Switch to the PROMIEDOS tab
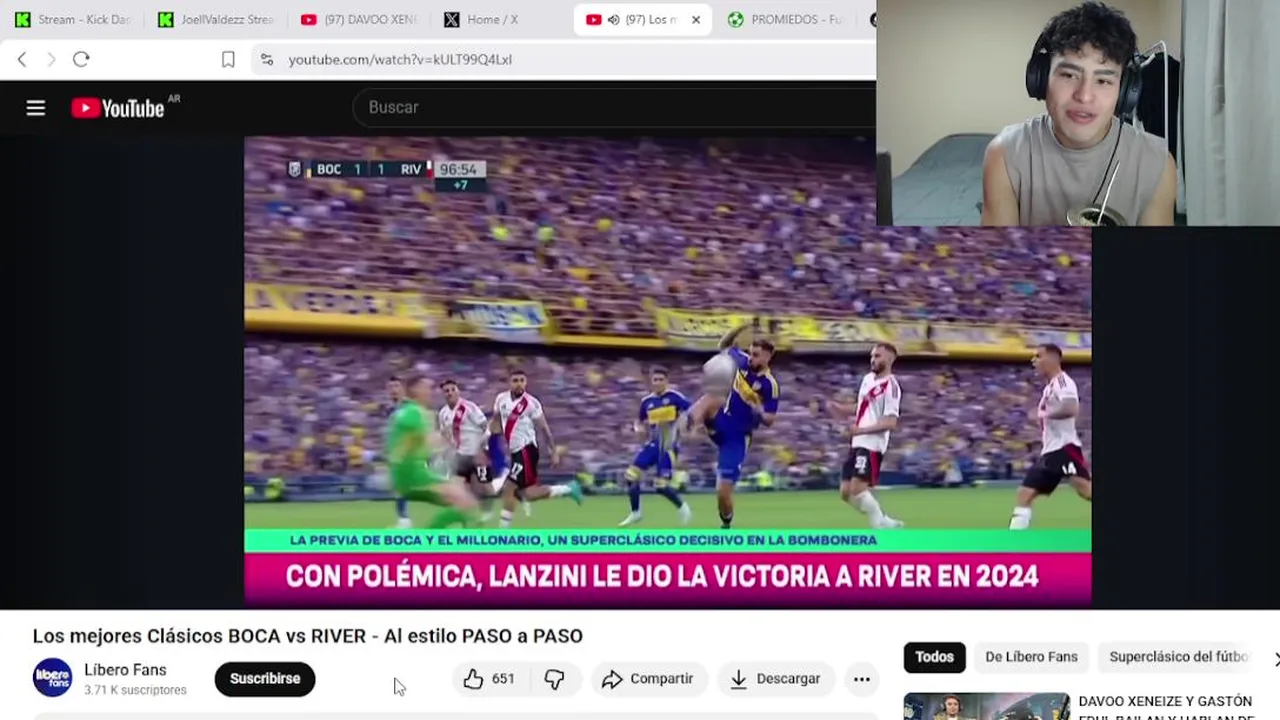 (x=785, y=20)
